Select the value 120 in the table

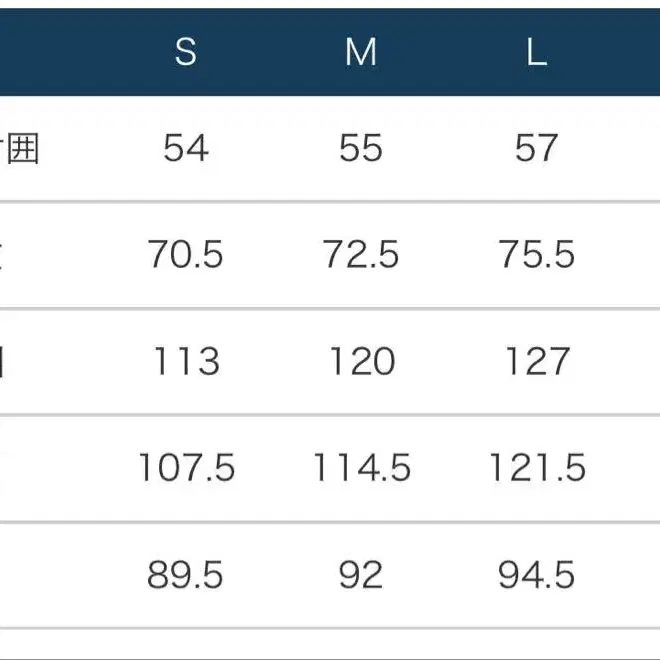[361, 361]
